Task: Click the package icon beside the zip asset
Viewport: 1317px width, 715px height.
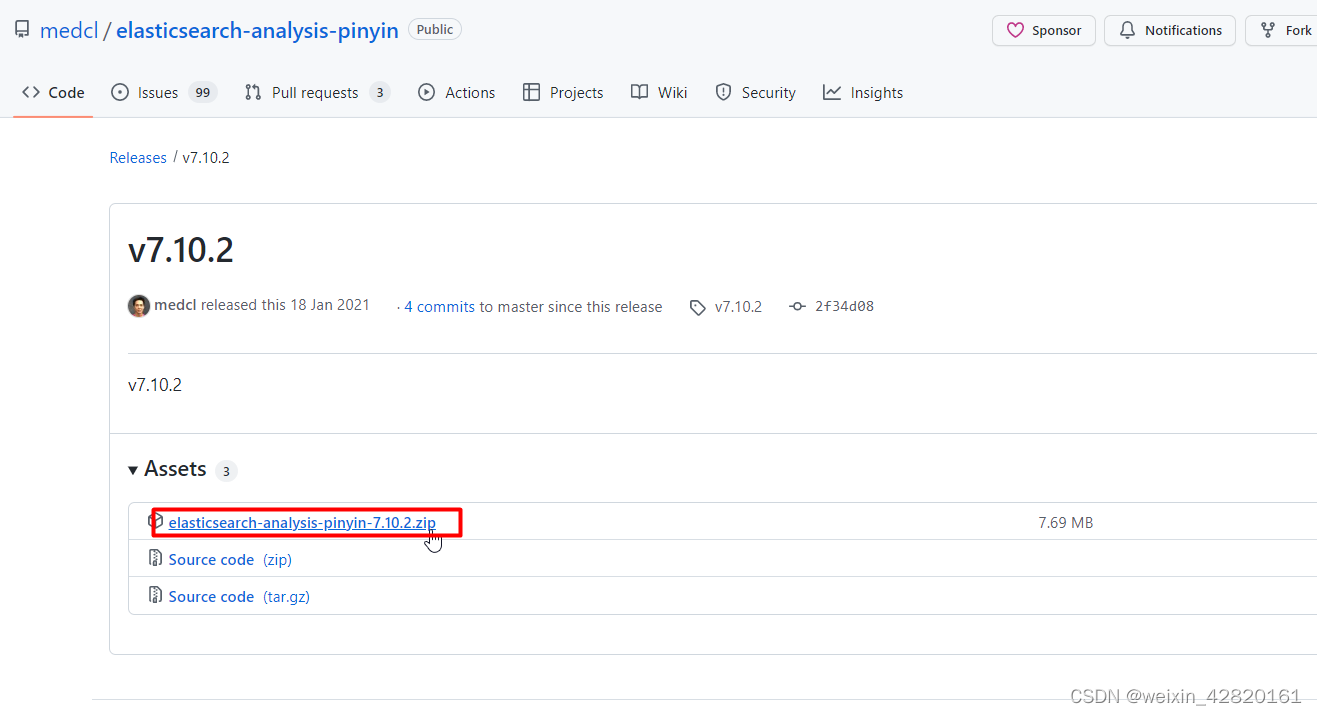Action: pos(156,522)
